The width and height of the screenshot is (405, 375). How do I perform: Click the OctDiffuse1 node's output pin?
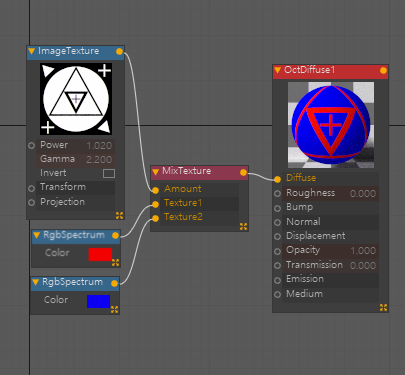pyautogui.click(x=383, y=70)
